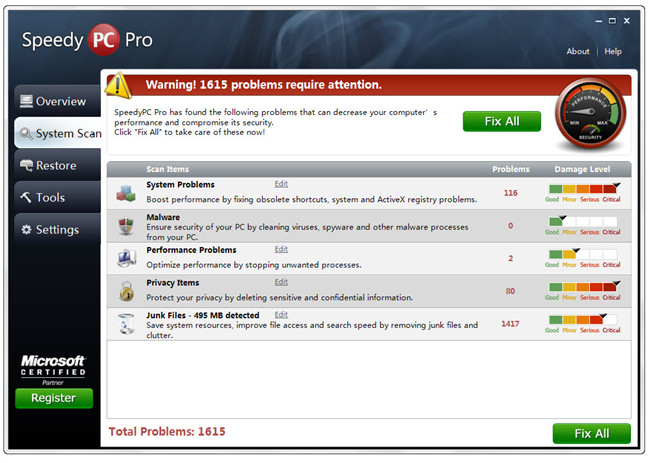Image resolution: width=650 pixels, height=463 pixels.
Task: Click the Privacy Items damage level bar
Action: [583, 287]
